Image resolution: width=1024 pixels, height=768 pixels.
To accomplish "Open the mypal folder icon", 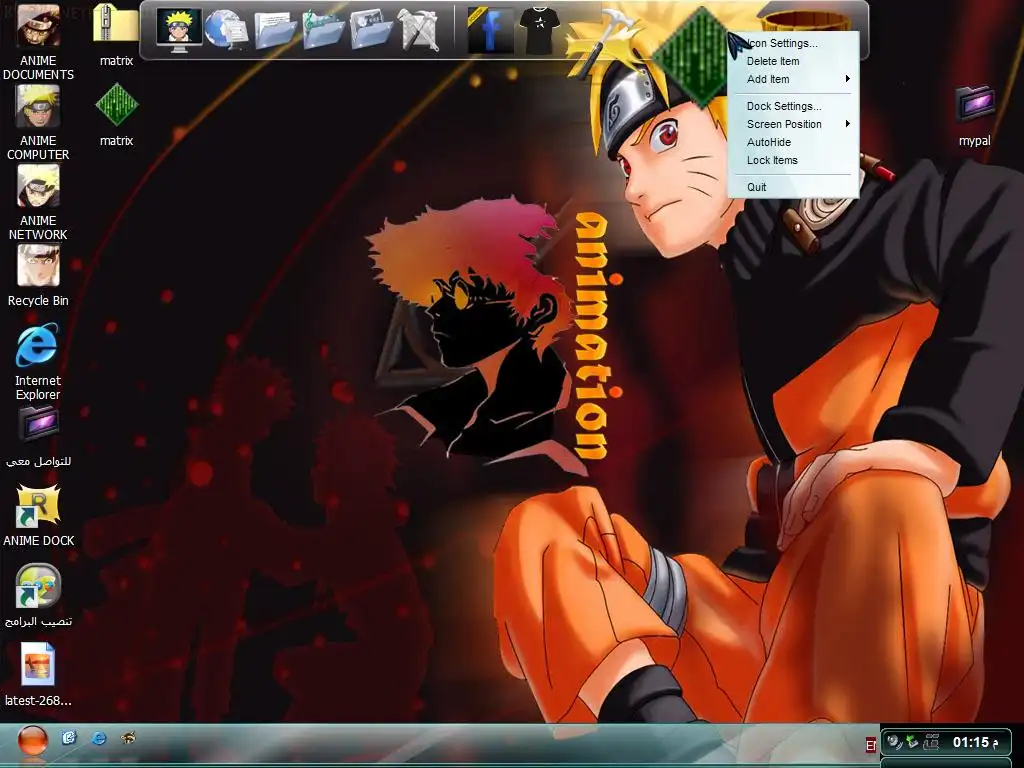I will pyautogui.click(x=974, y=116).
